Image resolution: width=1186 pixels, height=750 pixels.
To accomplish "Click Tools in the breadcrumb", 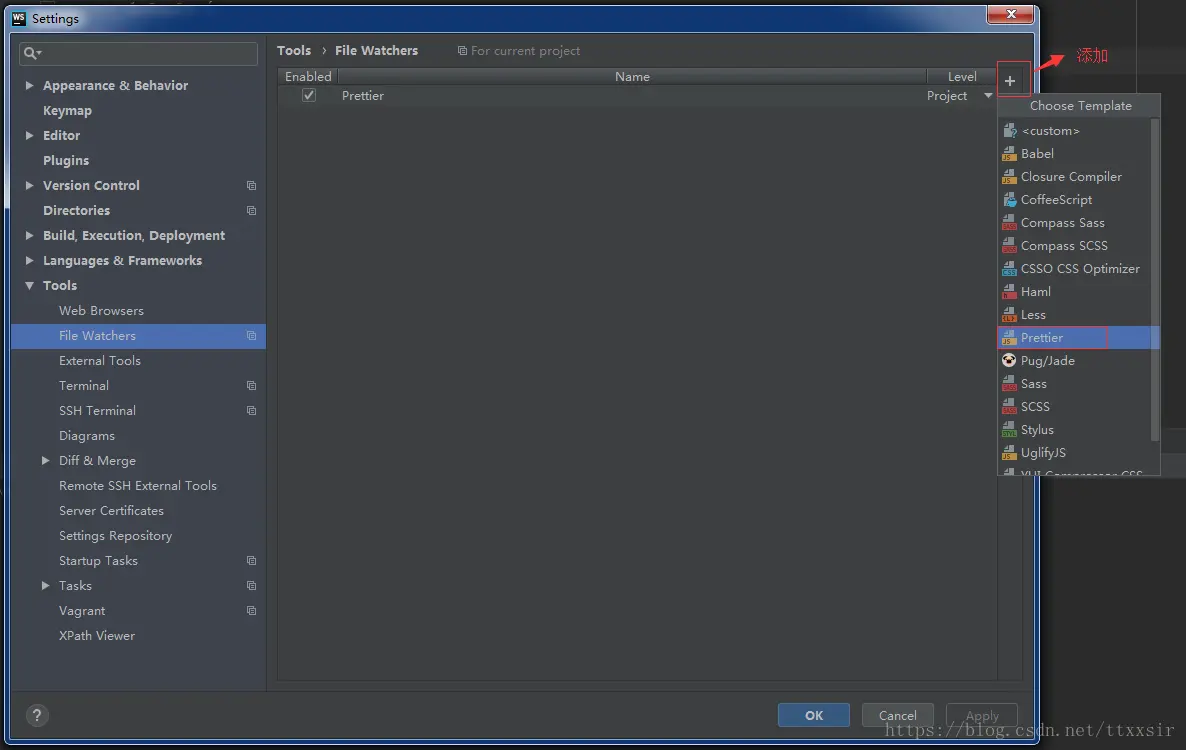I will 294,50.
